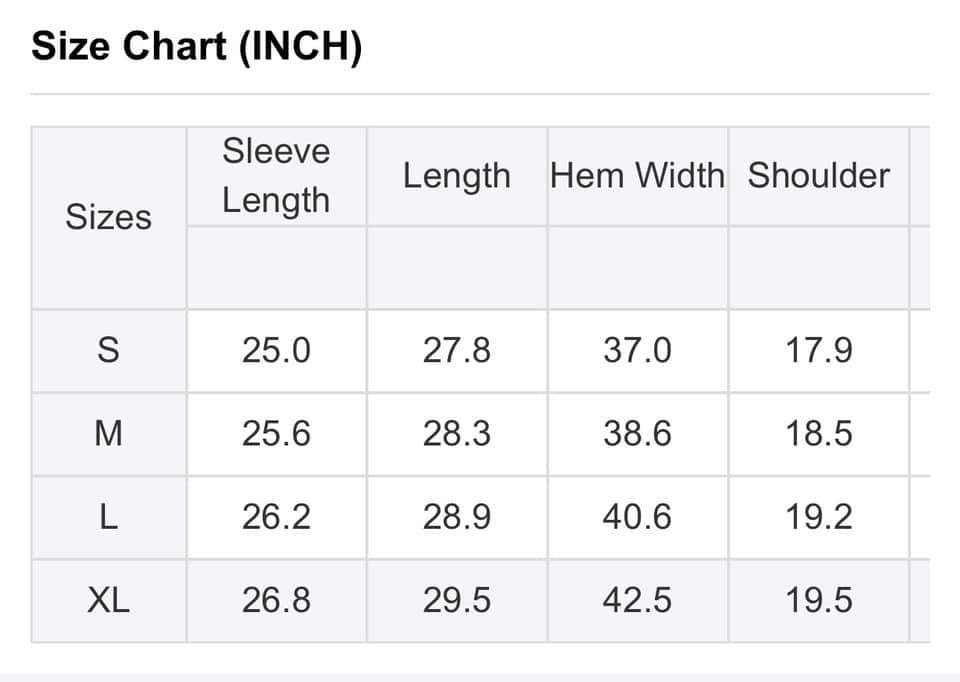Click hem width value 37.0
The width and height of the screenshot is (960, 682).
point(637,350)
